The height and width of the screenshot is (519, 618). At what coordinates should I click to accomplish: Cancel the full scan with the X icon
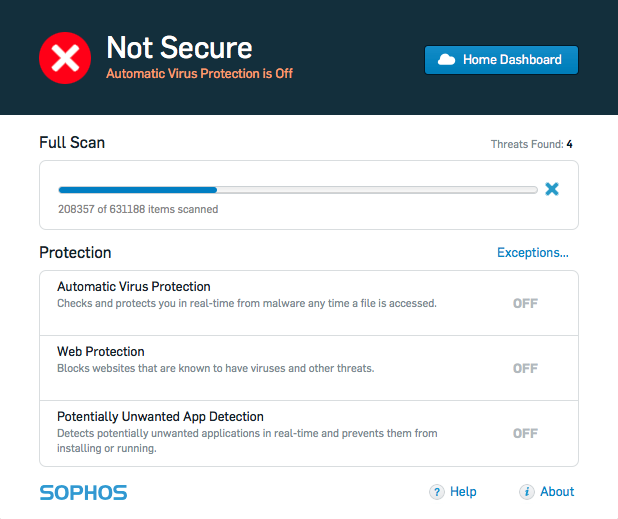552,189
